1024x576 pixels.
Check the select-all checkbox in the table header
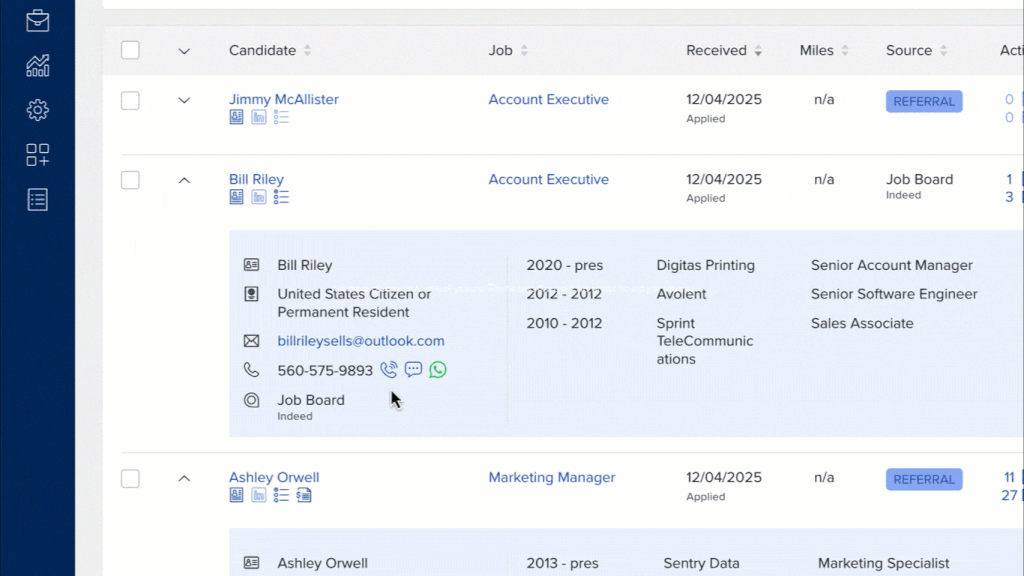[130, 50]
